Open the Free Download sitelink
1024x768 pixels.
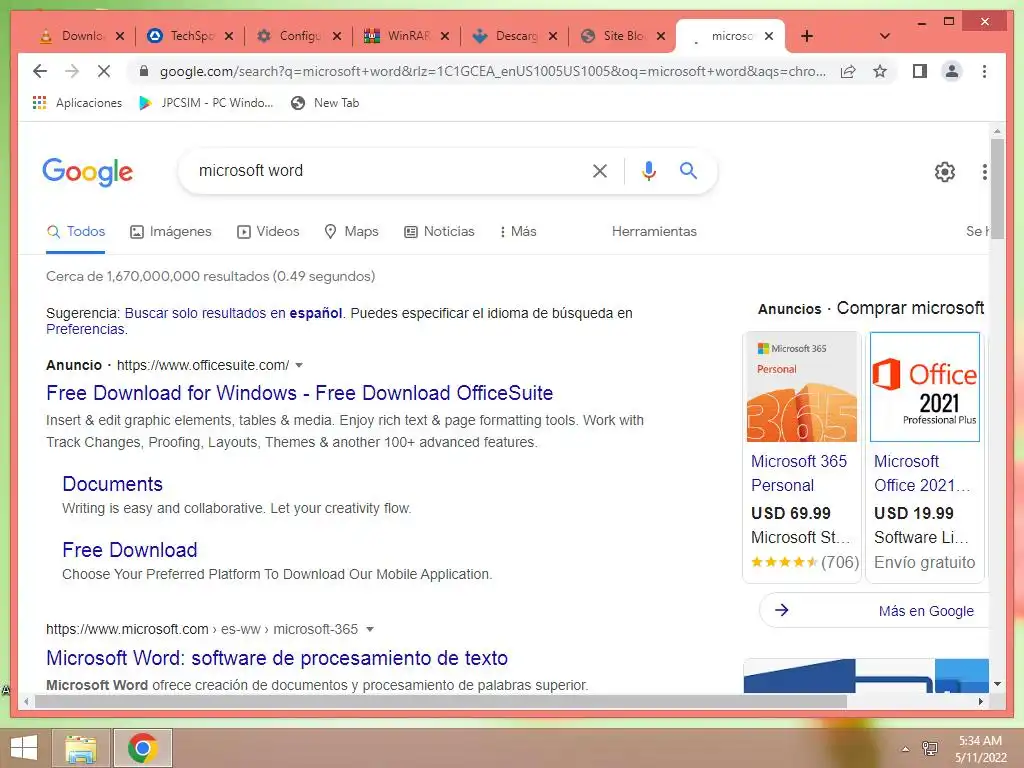point(130,550)
